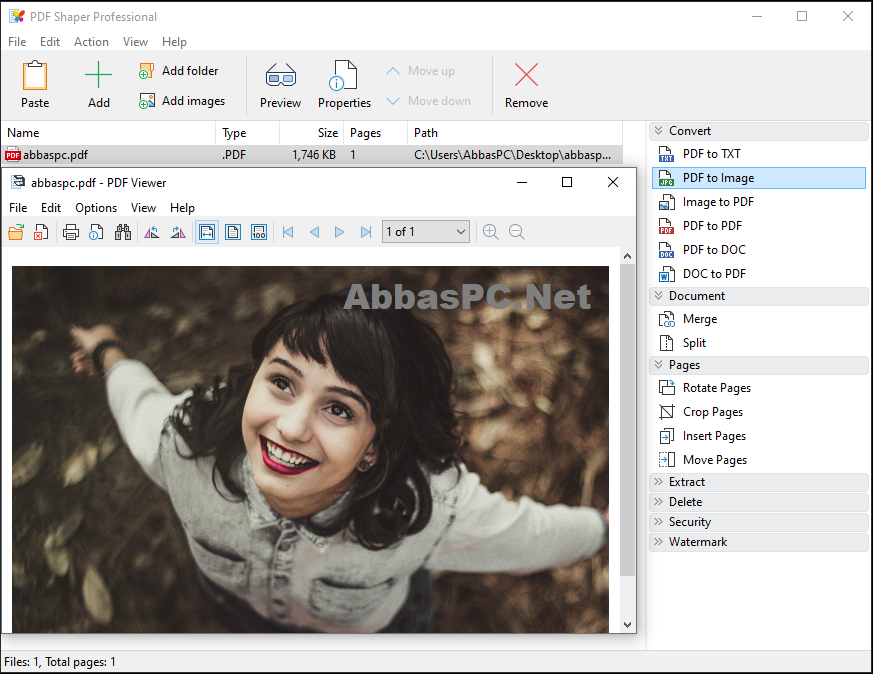Collapse the Convert section
The height and width of the screenshot is (674, 873).
(758, 131)
